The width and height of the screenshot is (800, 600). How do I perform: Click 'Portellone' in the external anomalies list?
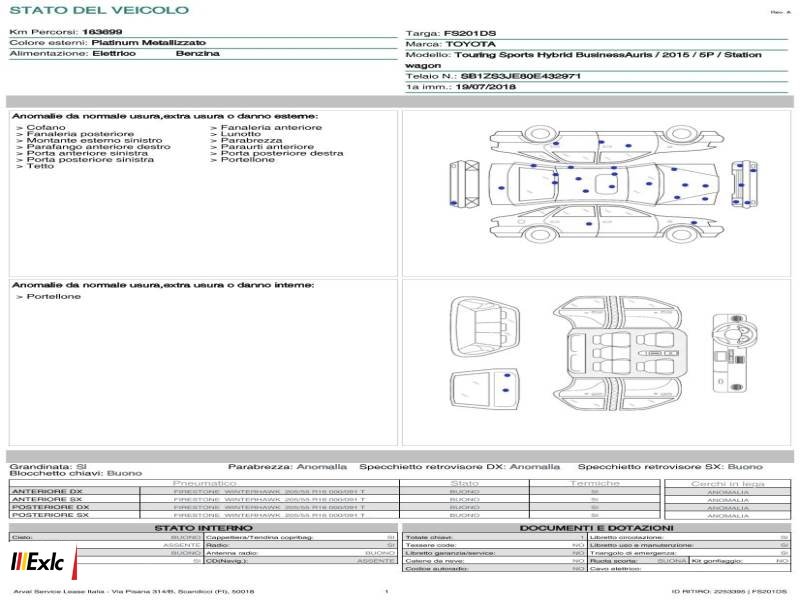coord(247,159)
